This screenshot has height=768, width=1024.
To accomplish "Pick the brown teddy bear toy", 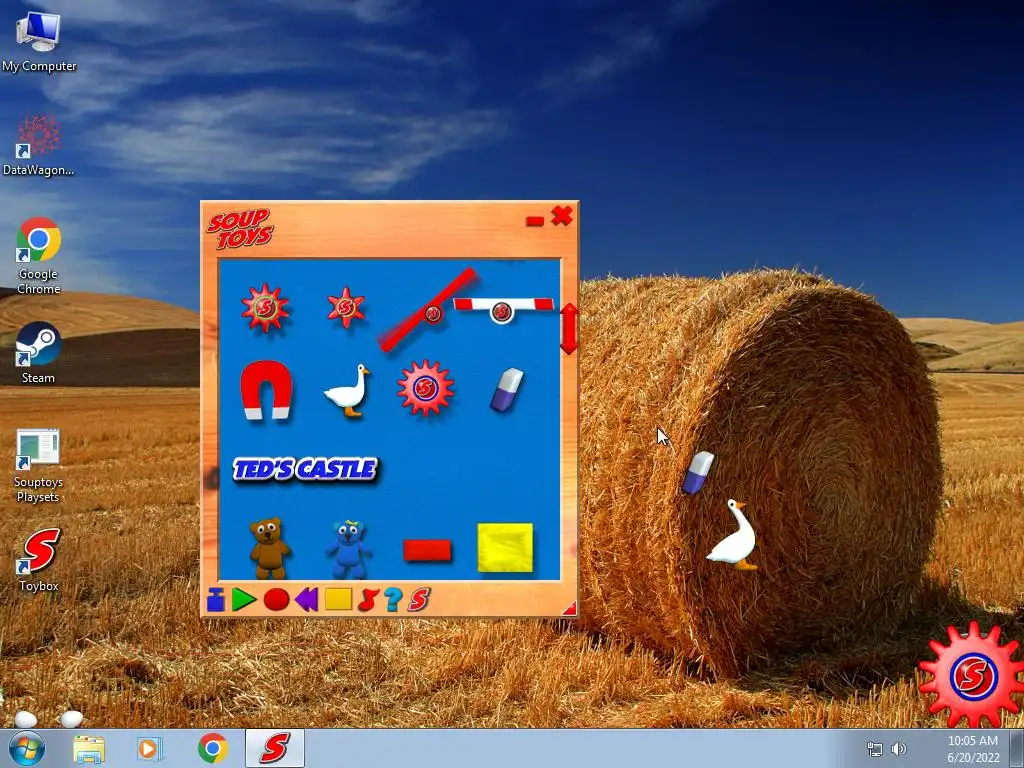I will tap(269, 548).
